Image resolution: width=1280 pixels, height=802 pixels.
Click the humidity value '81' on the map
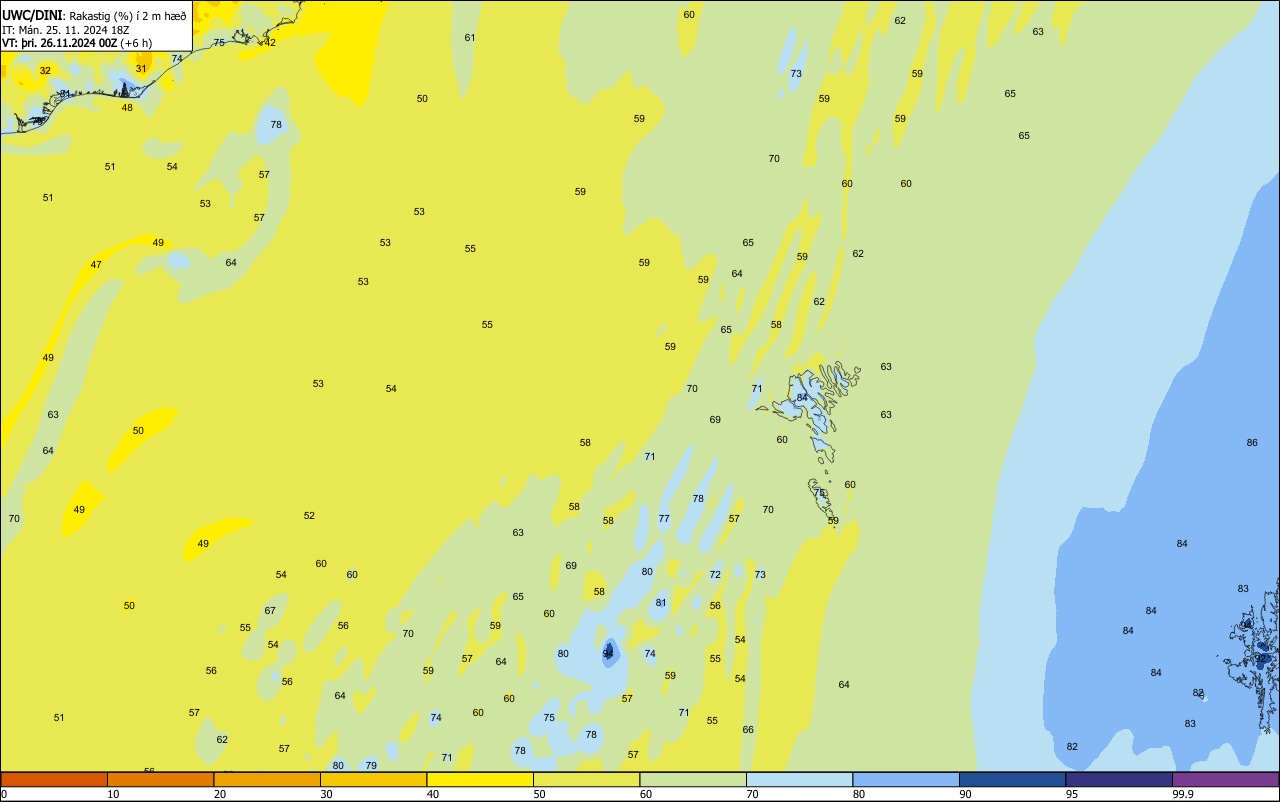pyautogui.click(x=661, y=602)
